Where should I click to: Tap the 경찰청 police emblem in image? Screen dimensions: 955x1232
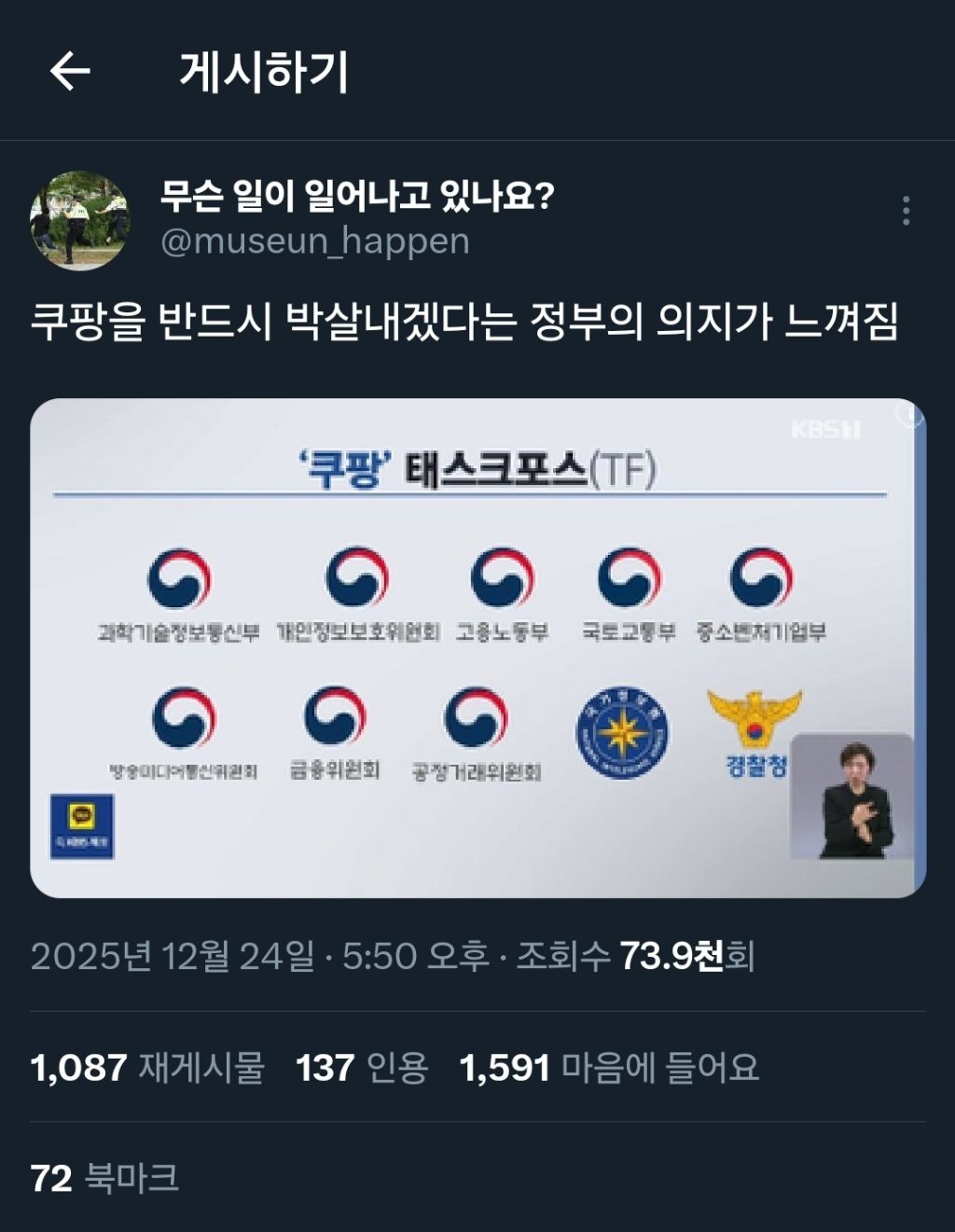755,734
